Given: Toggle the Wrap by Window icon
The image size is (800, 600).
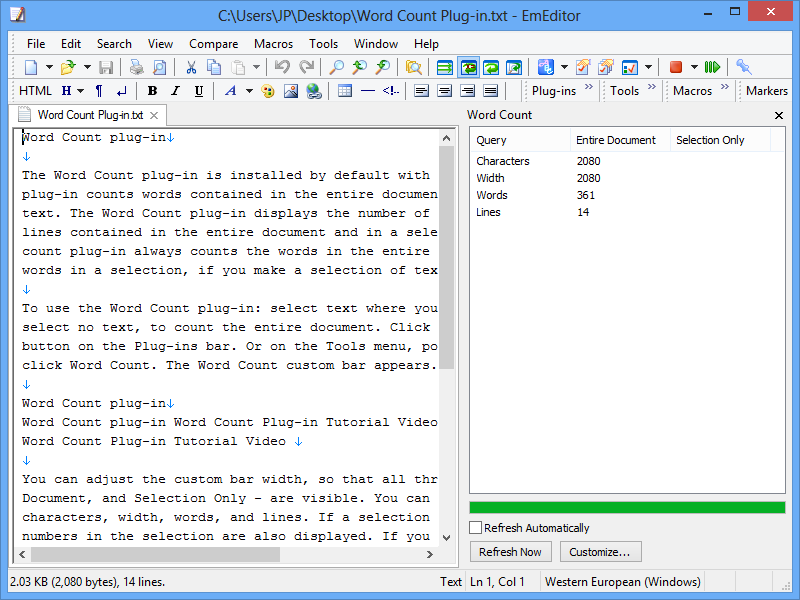Looking at the screenshot, I should (x=491, y=67).
